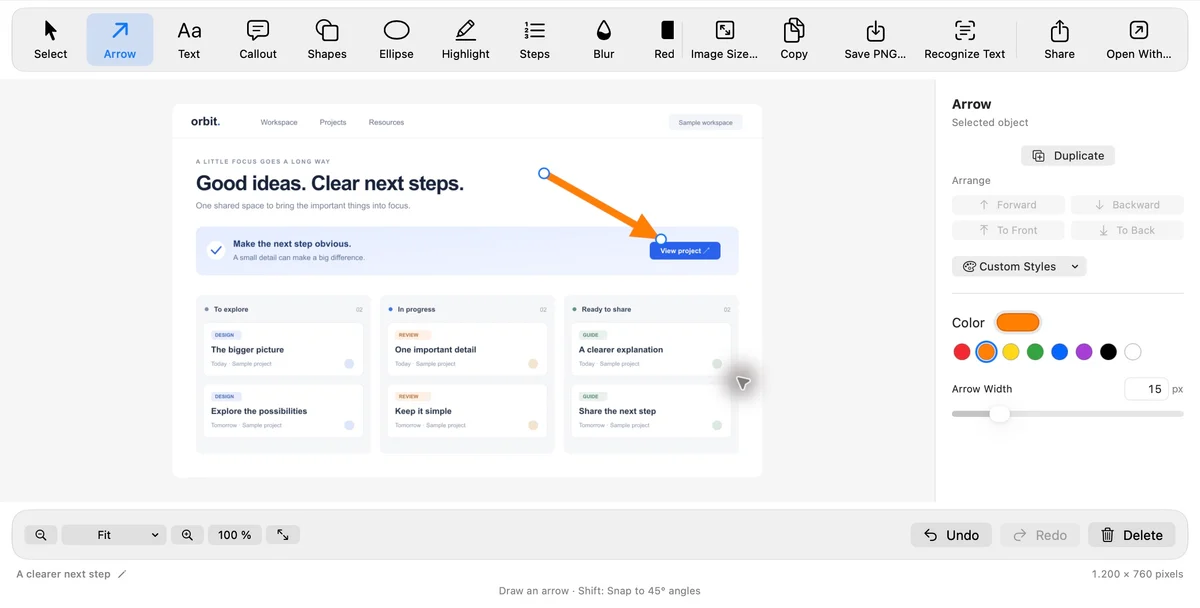This screenshot has height=608, width=1200.
Task: Choose the Select tool
Action: [x=50, y=40]
